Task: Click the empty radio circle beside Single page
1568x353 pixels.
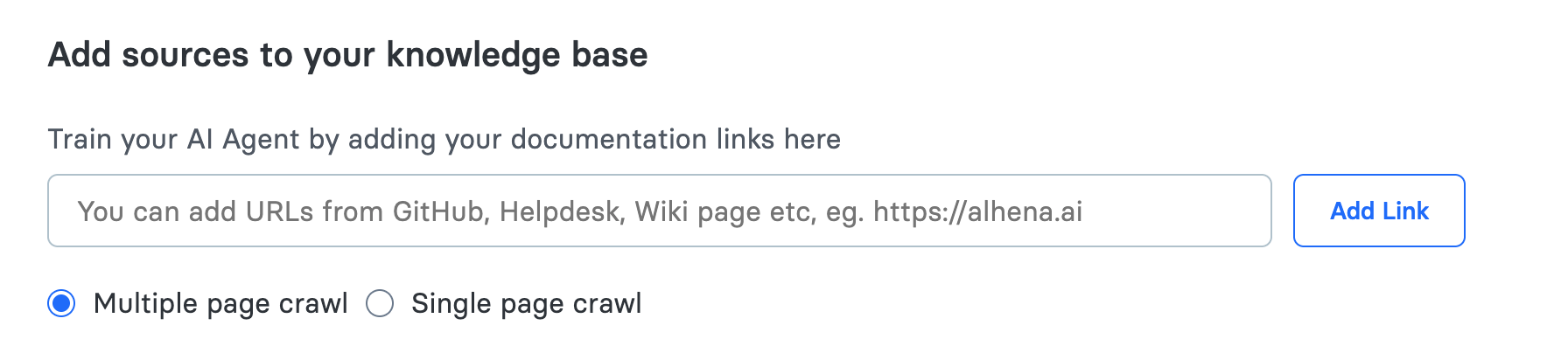Action: pyautogui.click(x=380, y=304)
